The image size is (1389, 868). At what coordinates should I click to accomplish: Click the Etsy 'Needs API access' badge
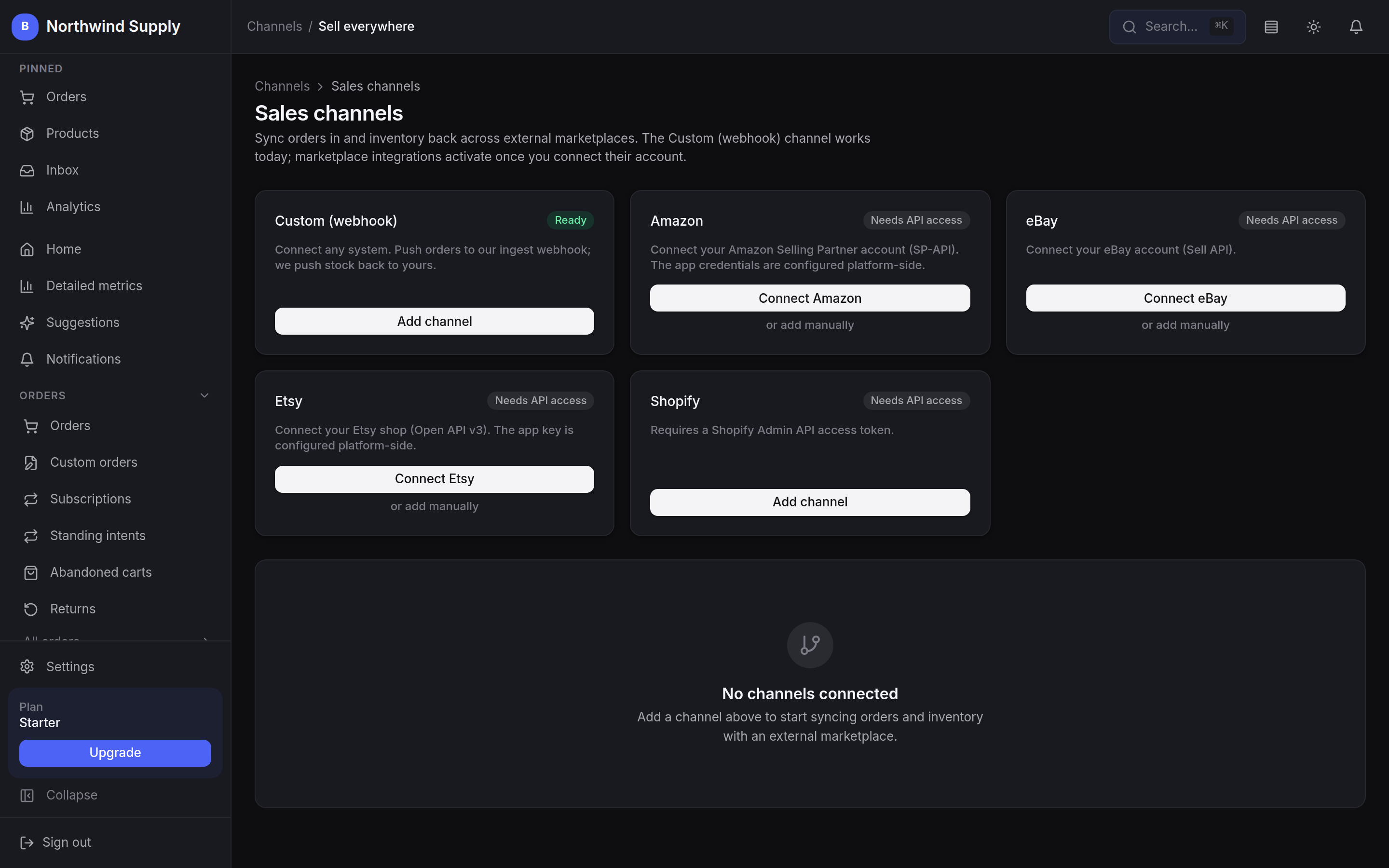click(540, 401)
